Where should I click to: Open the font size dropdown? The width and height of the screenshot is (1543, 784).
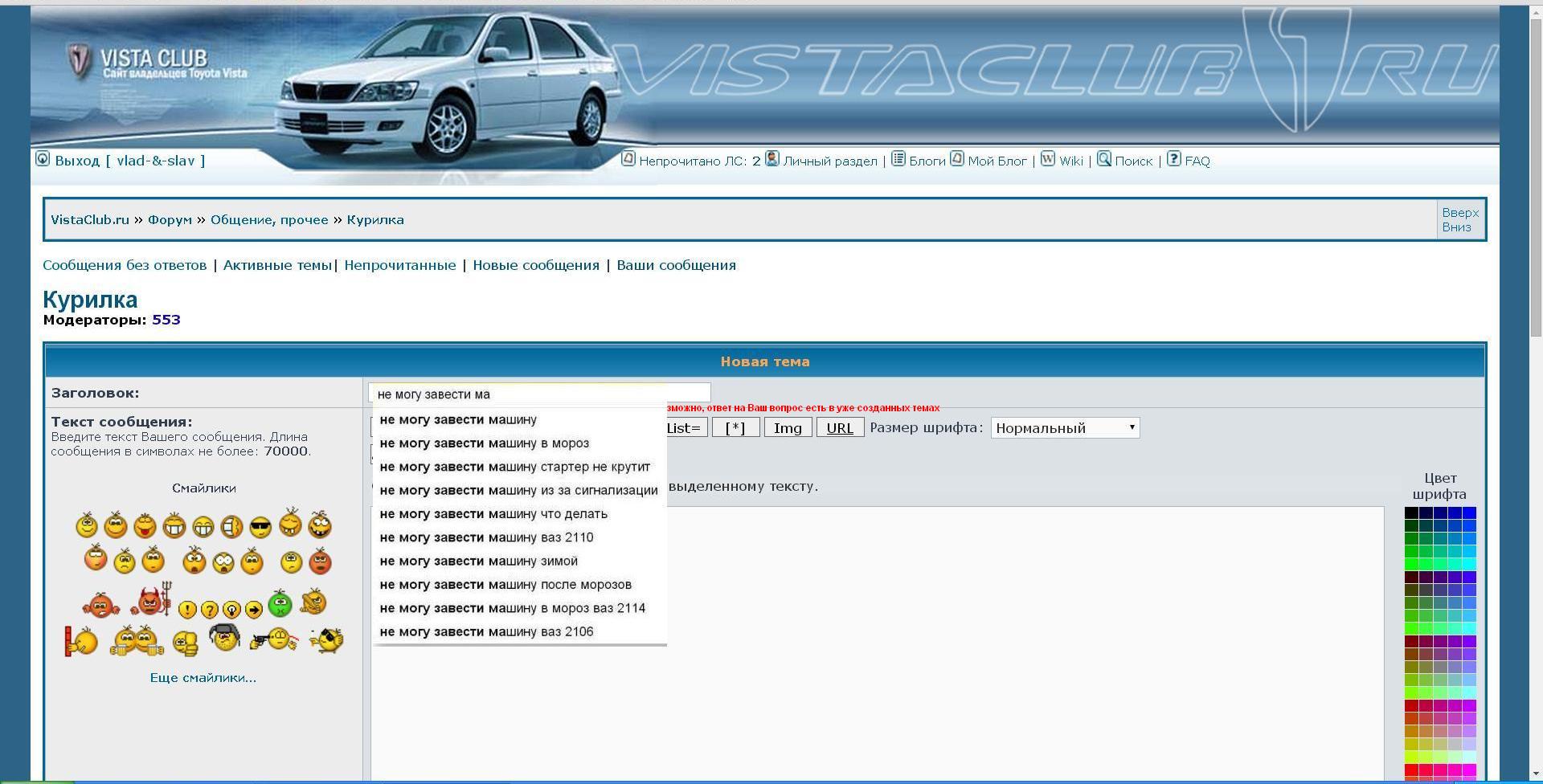click(1065, 427)
